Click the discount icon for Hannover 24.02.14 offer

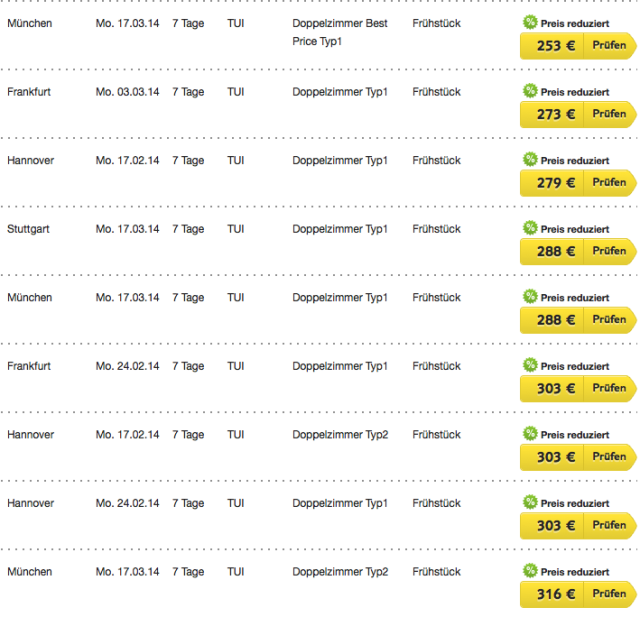point(530,502)
